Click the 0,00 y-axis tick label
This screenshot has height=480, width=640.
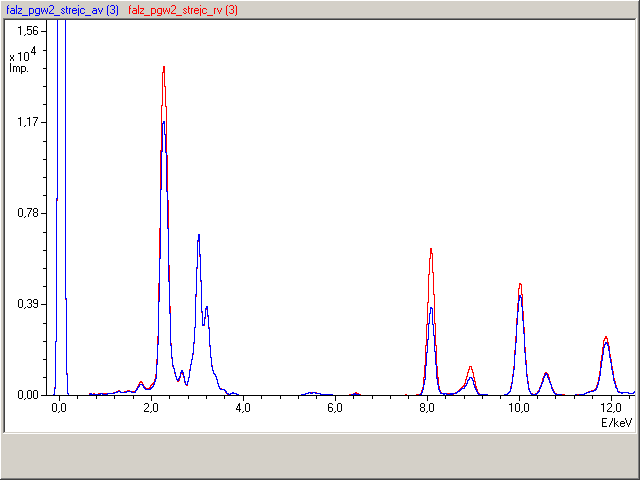[x=28, y=395]
